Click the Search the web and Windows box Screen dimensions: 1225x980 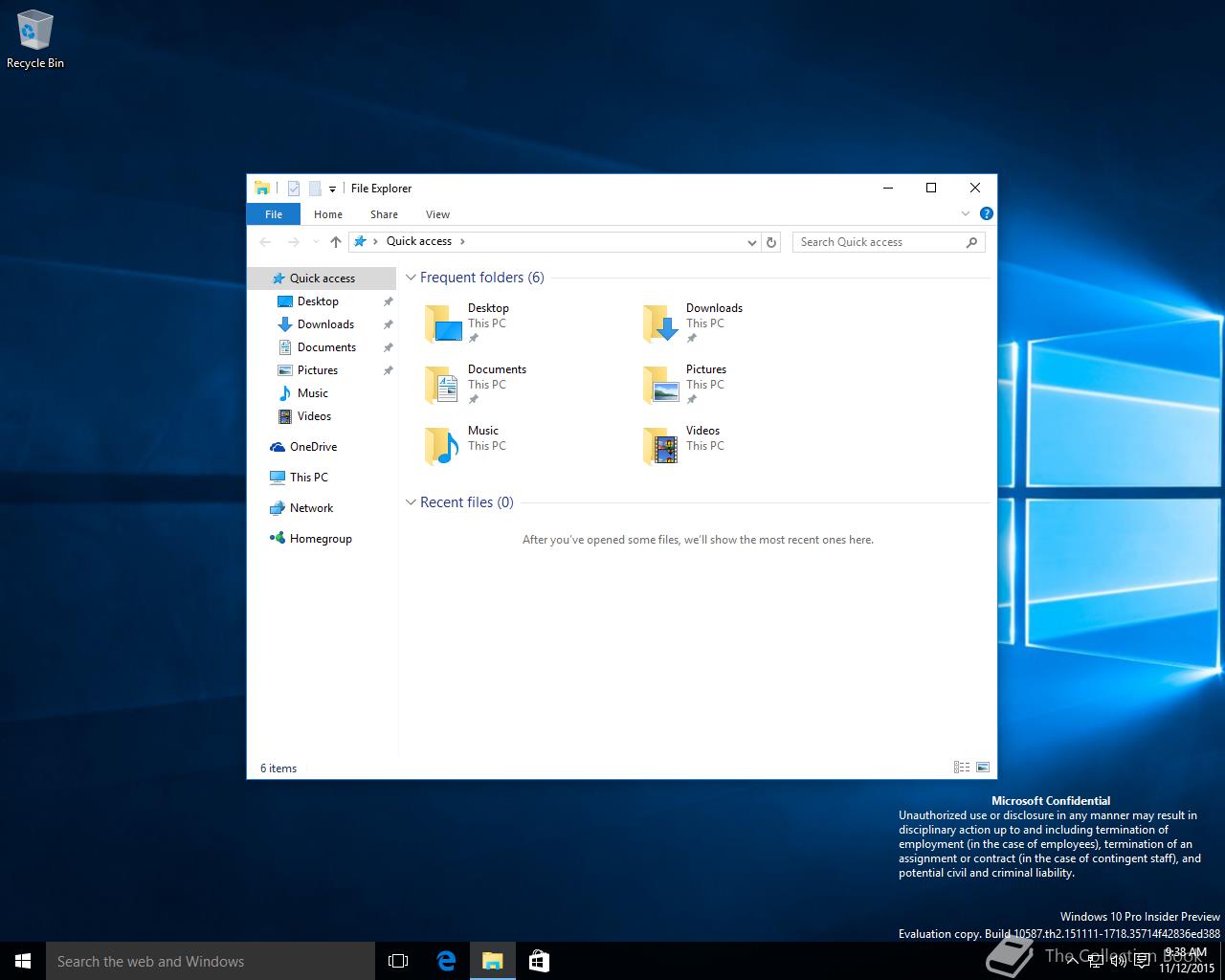211,961
